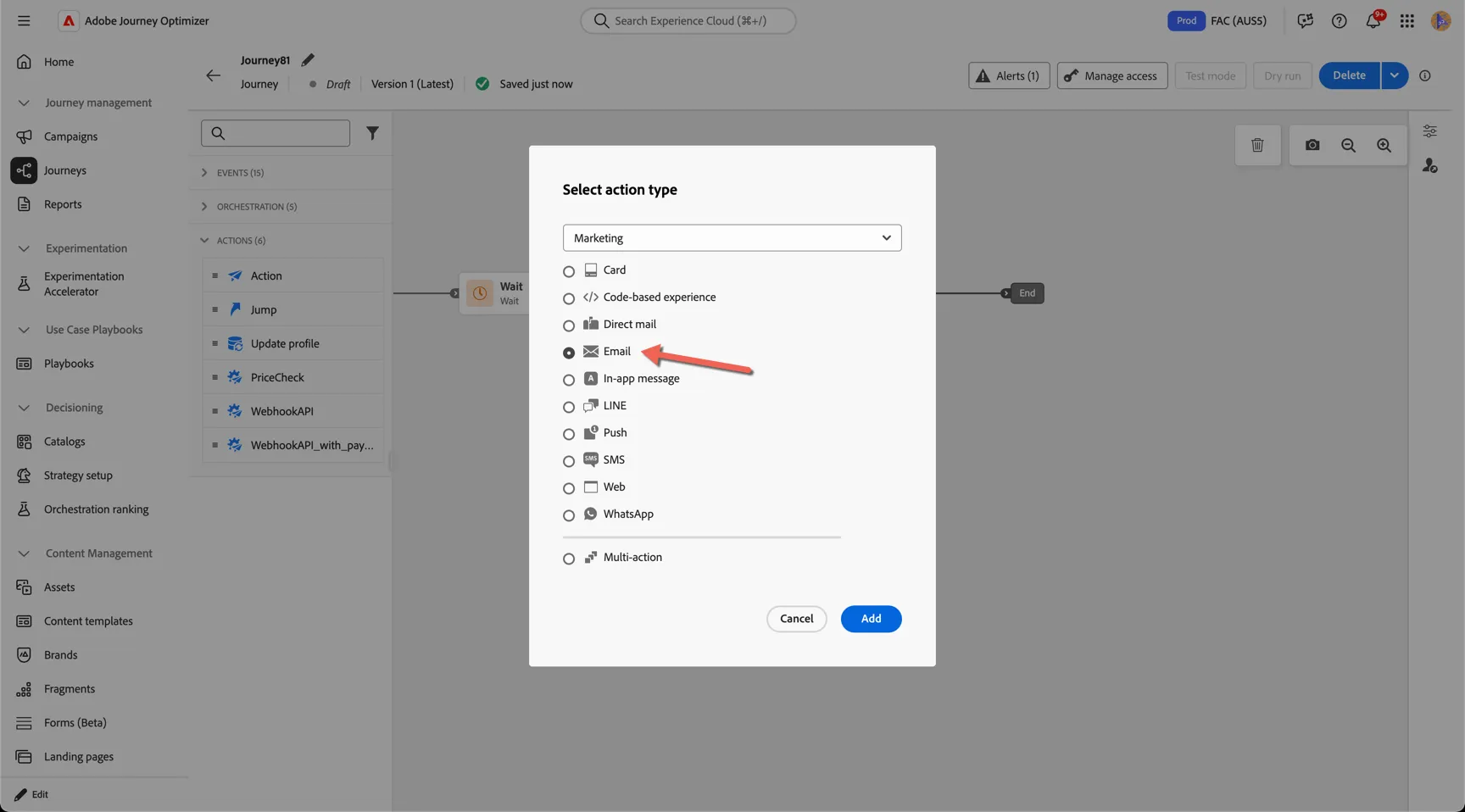Open the Marketing action category dropdown
This screenshot has width=1465, height=812.
(732, 237)
